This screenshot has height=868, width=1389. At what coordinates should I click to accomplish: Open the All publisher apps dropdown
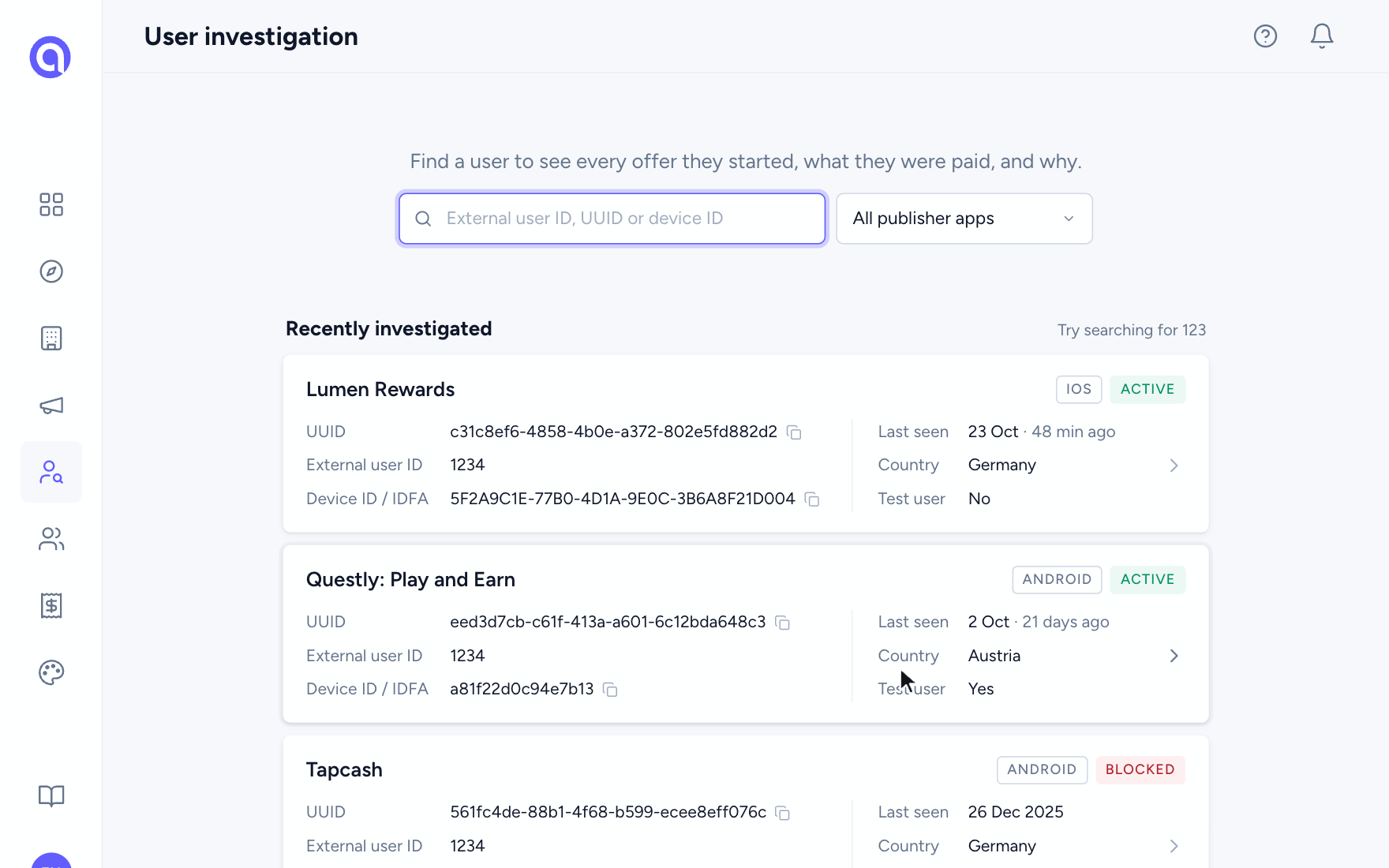point(964,219)
